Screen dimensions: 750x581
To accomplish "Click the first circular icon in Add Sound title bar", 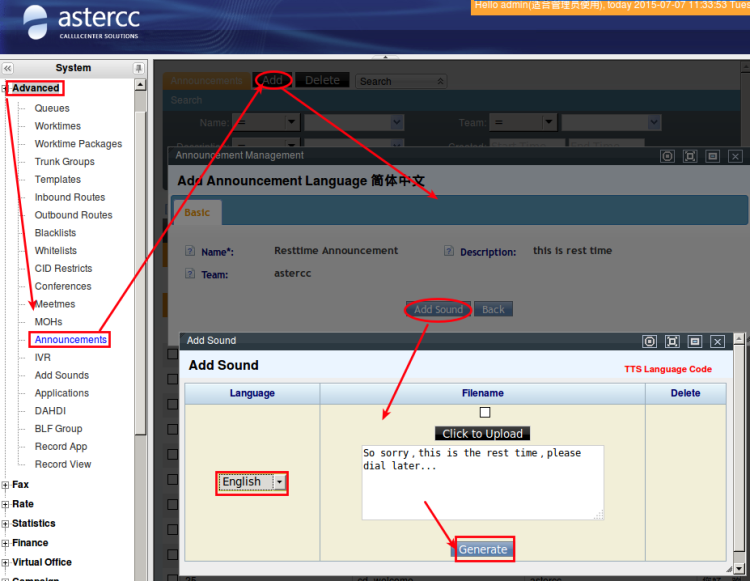I will (x=649, y=341).
